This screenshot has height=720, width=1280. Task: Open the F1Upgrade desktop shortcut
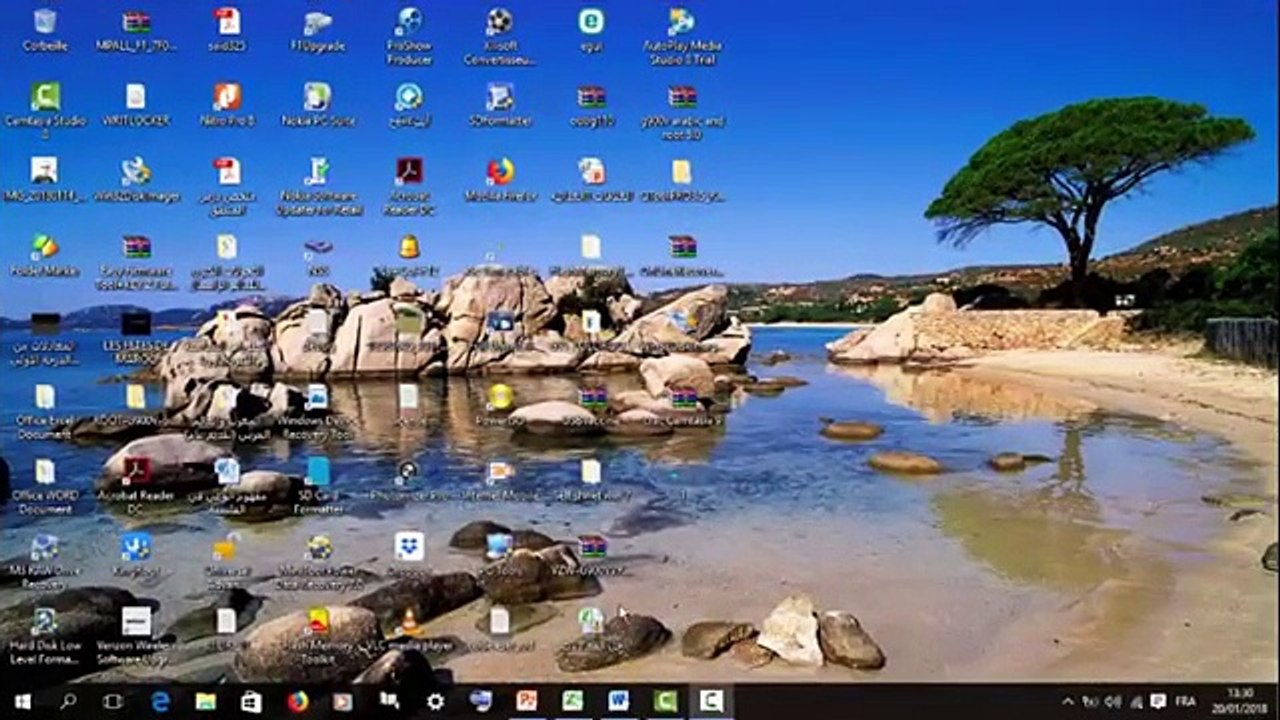(x=318, y=30)
